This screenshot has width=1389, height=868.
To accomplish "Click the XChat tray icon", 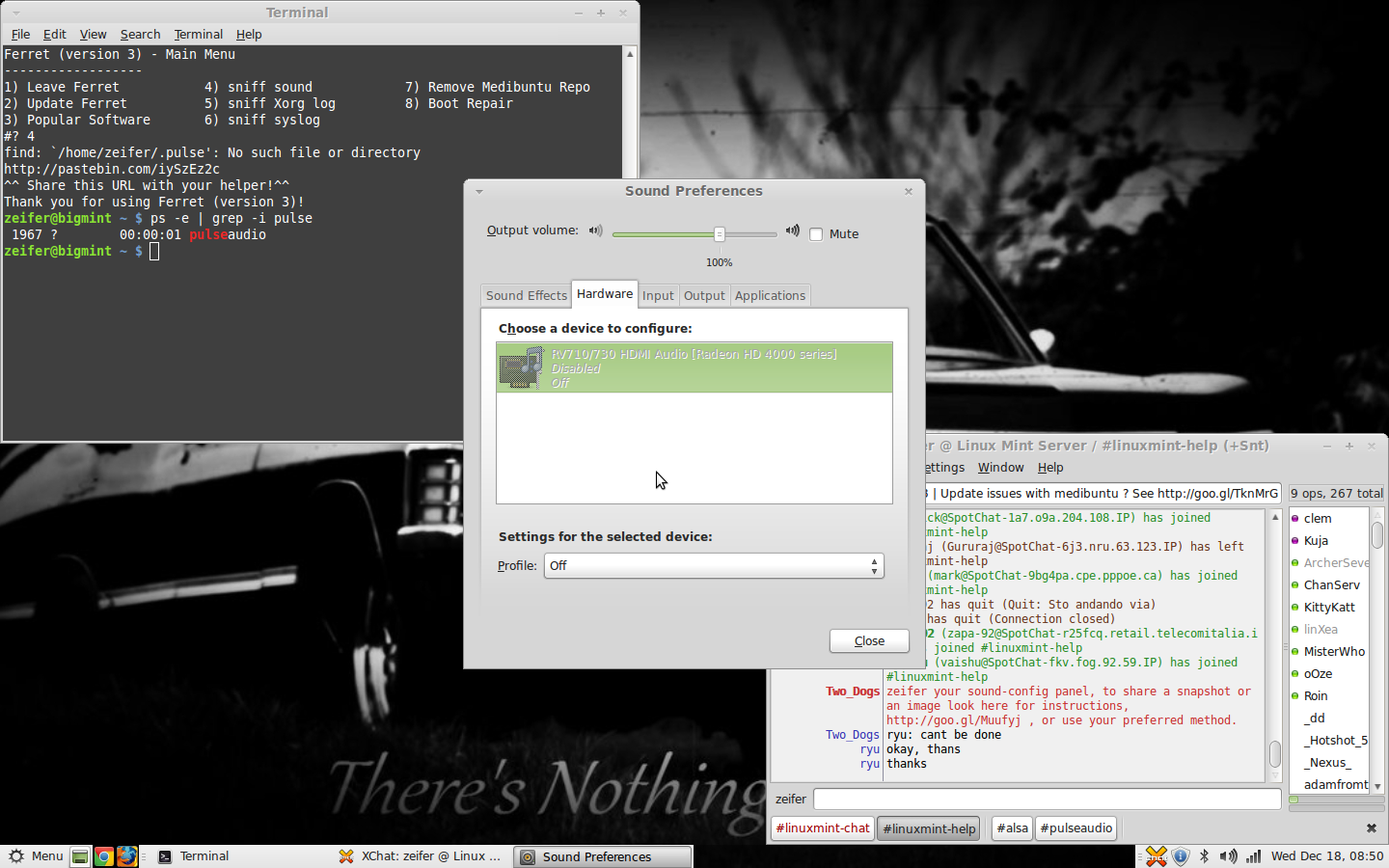I will click(1157, 855).
